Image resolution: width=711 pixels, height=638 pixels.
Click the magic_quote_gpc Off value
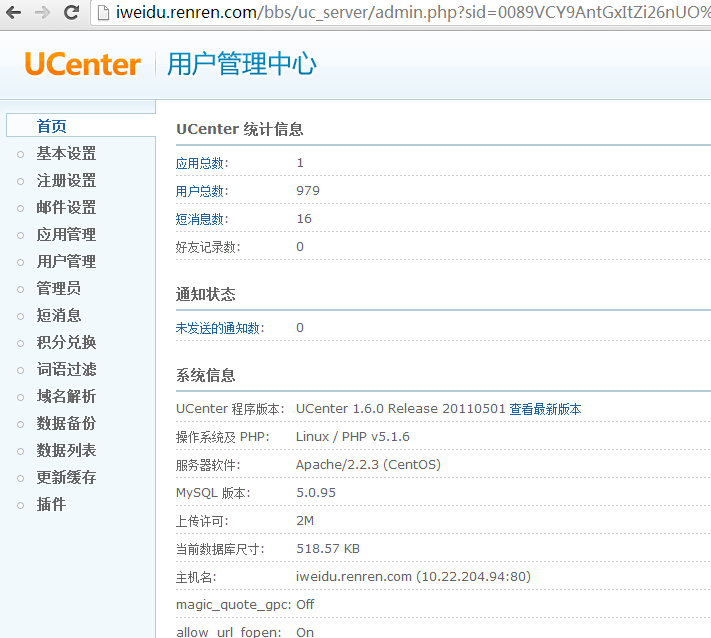pyautogui.click(x=305, y=605)
